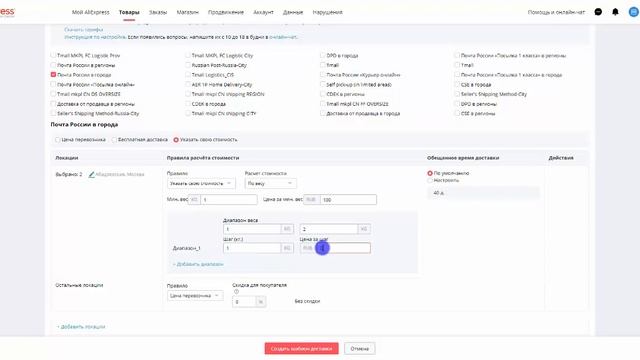Viewport: 640px width, 360px height.
Task: Select the Бесплатная доставка radio option
Action: [x=114, y=140]
